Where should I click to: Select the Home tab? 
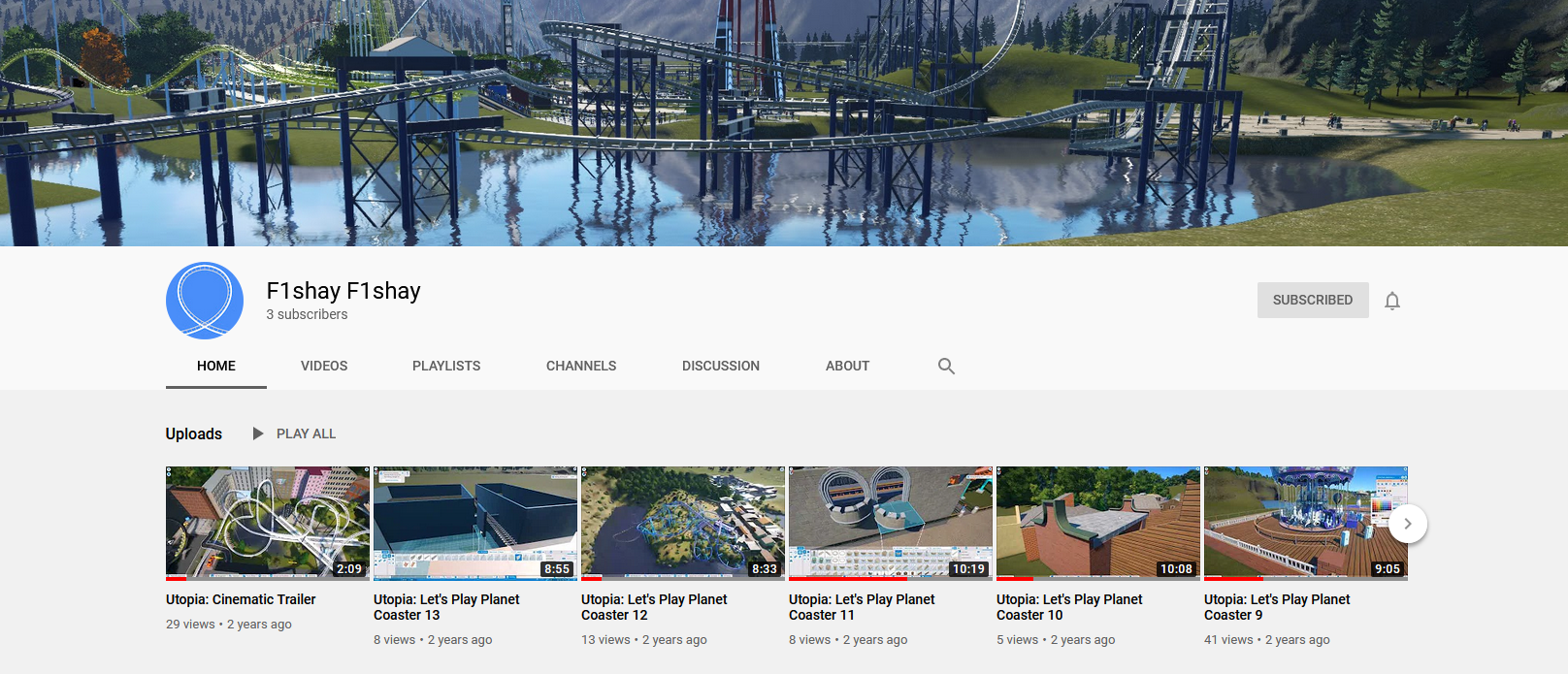[x=216, y=366]
